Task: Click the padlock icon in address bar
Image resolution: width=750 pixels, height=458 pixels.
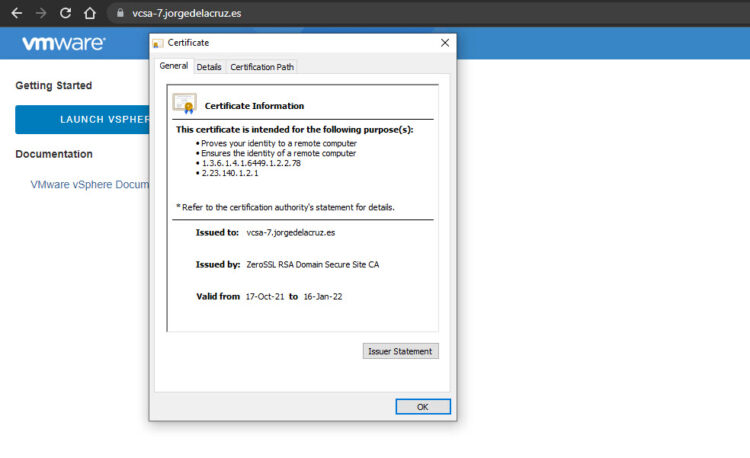Action: tap(120, 13)
